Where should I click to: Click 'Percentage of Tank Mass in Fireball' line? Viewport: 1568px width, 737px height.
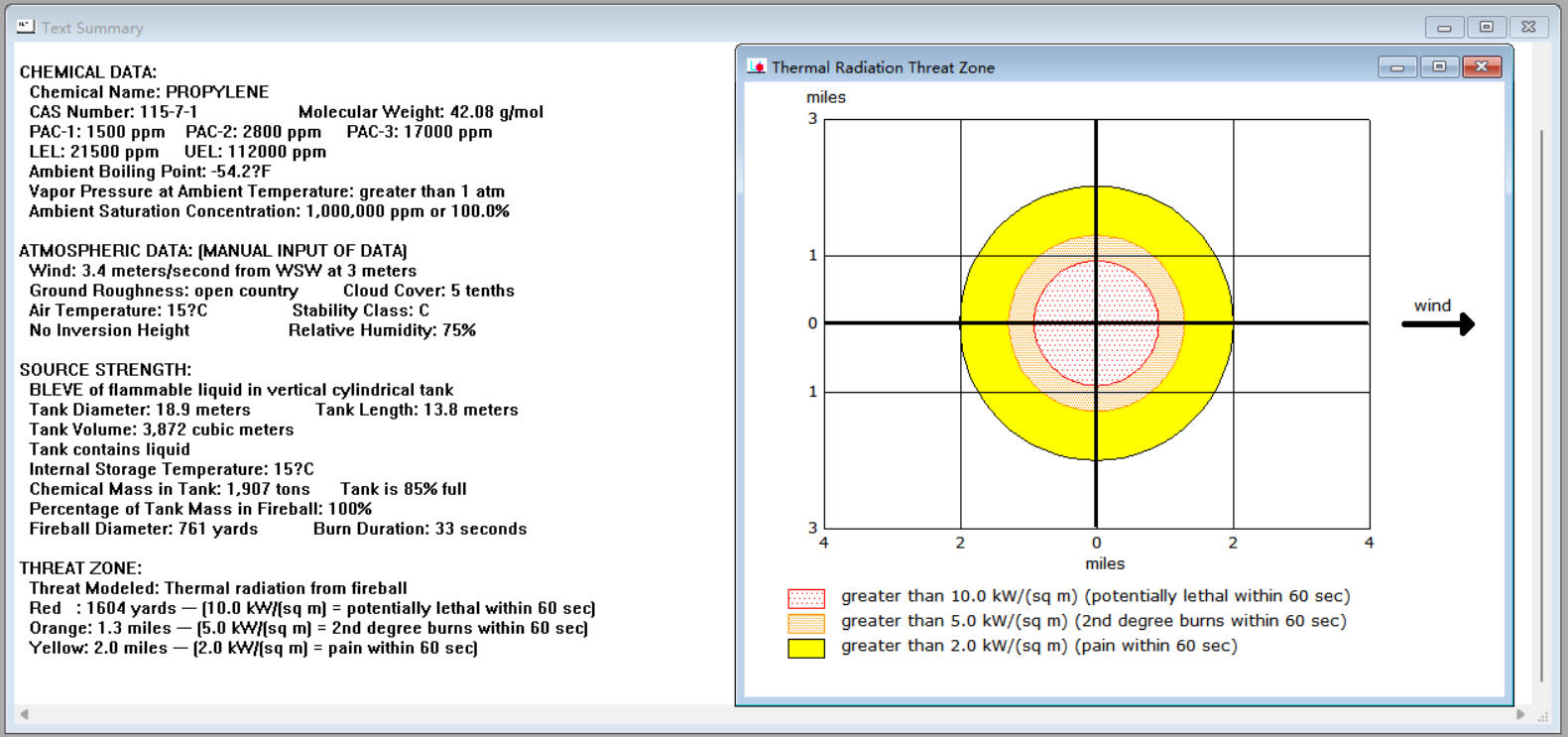[200, 509]
